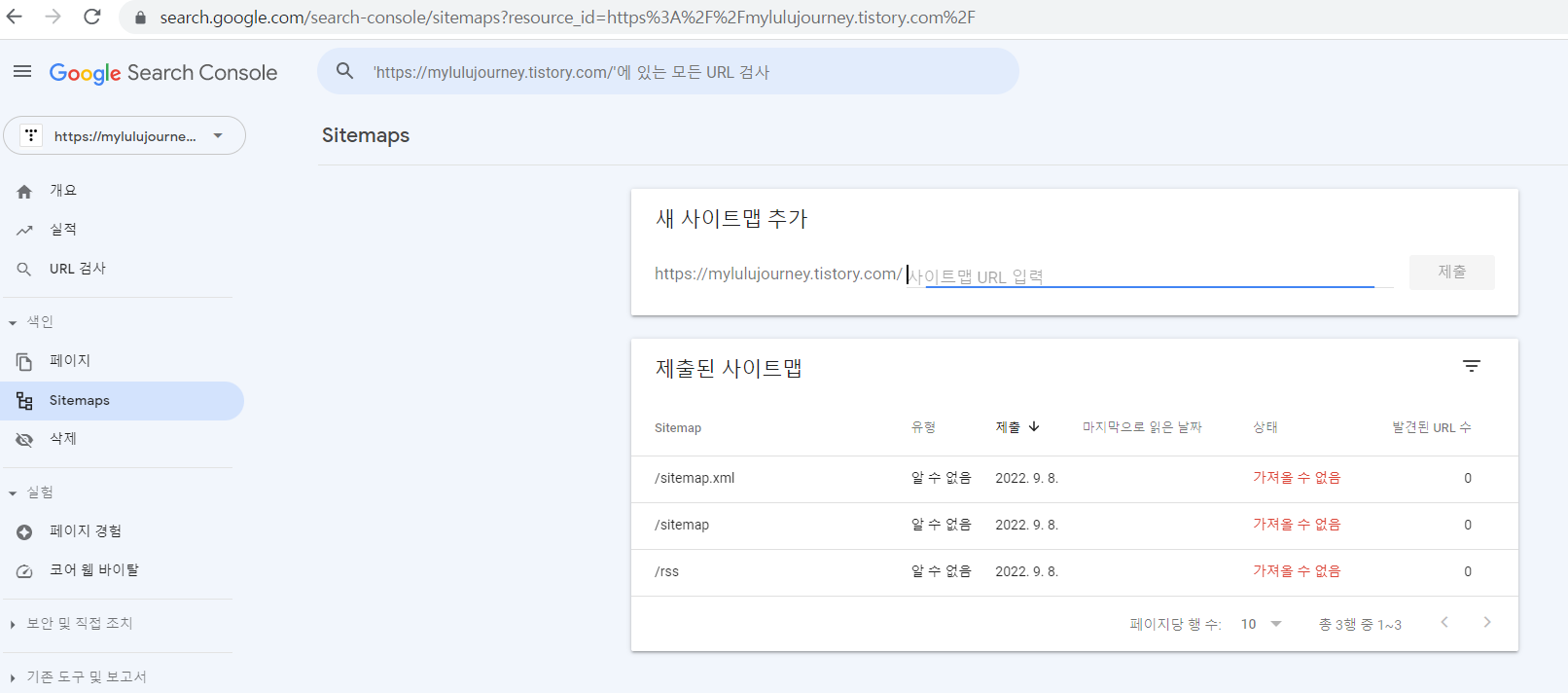Open the /sitemap row
Image resolution: width=1568 pixels, height=693 pixels.
[x=1074, y=526]
